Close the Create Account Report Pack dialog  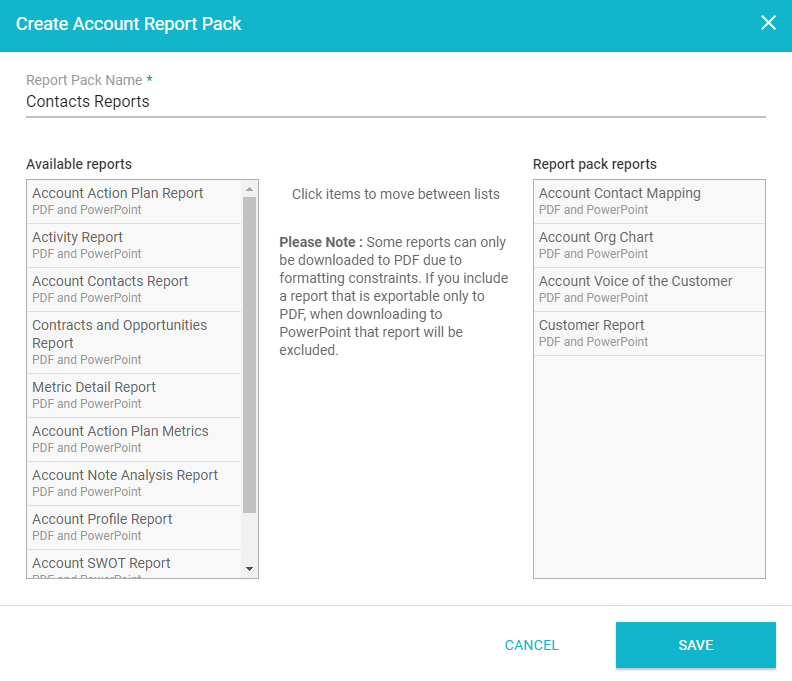point(768,23)
